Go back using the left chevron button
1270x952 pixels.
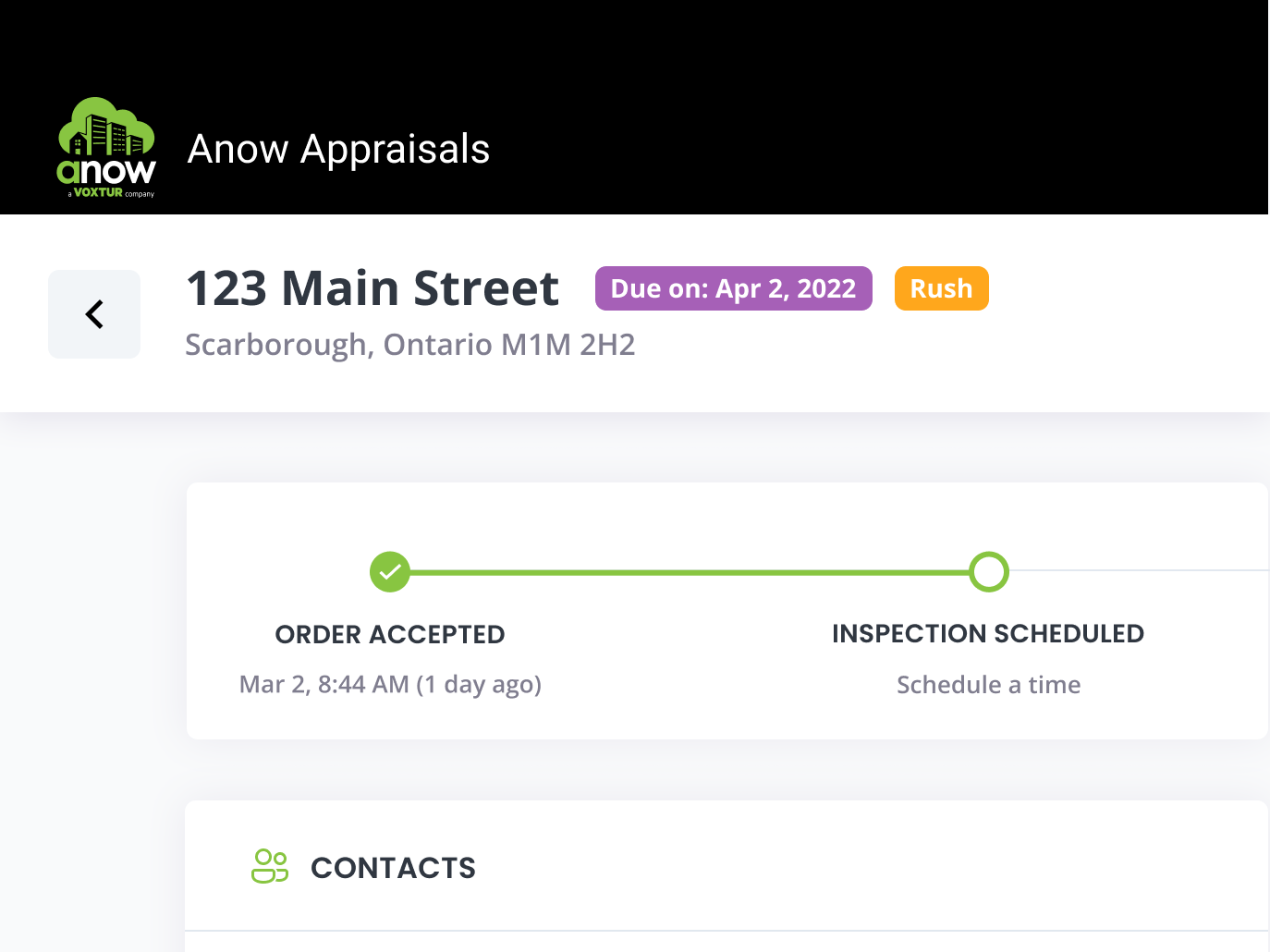94,314
